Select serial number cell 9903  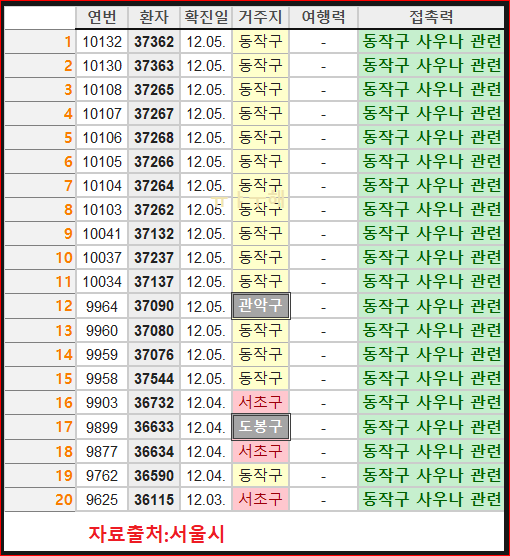[102, 403]
